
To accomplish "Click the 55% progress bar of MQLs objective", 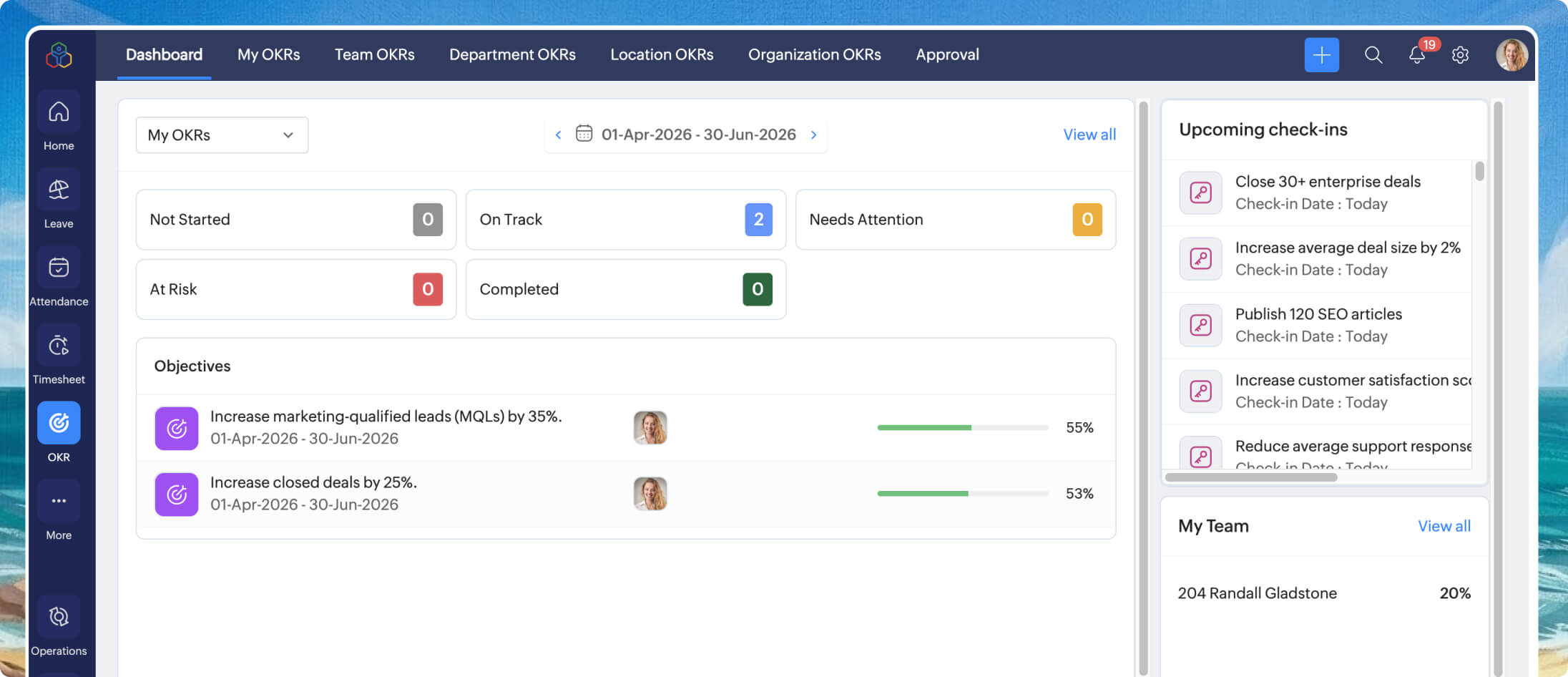I will pyautogui.click(x=963, y=427).
